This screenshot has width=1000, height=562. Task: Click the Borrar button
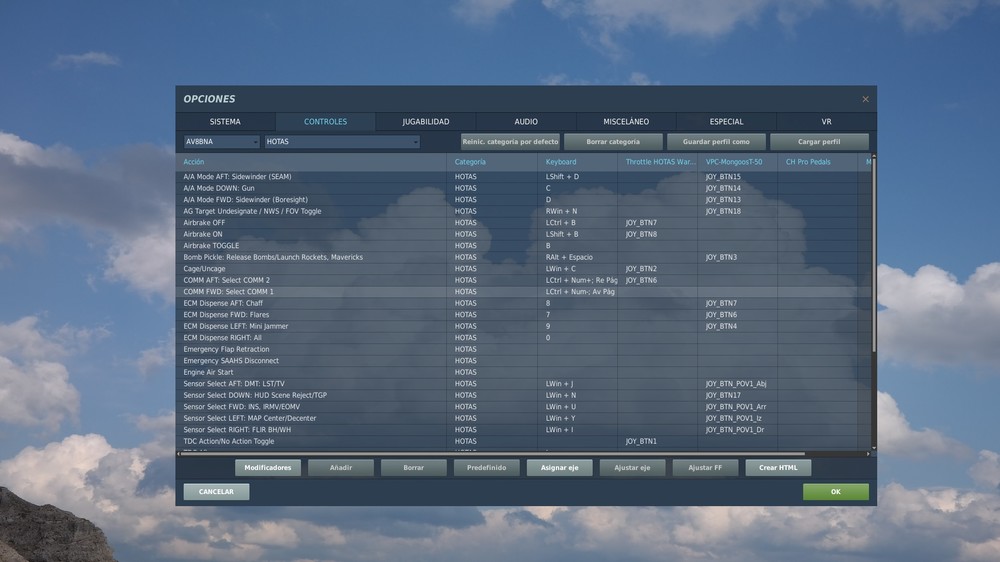pos(413,468)
